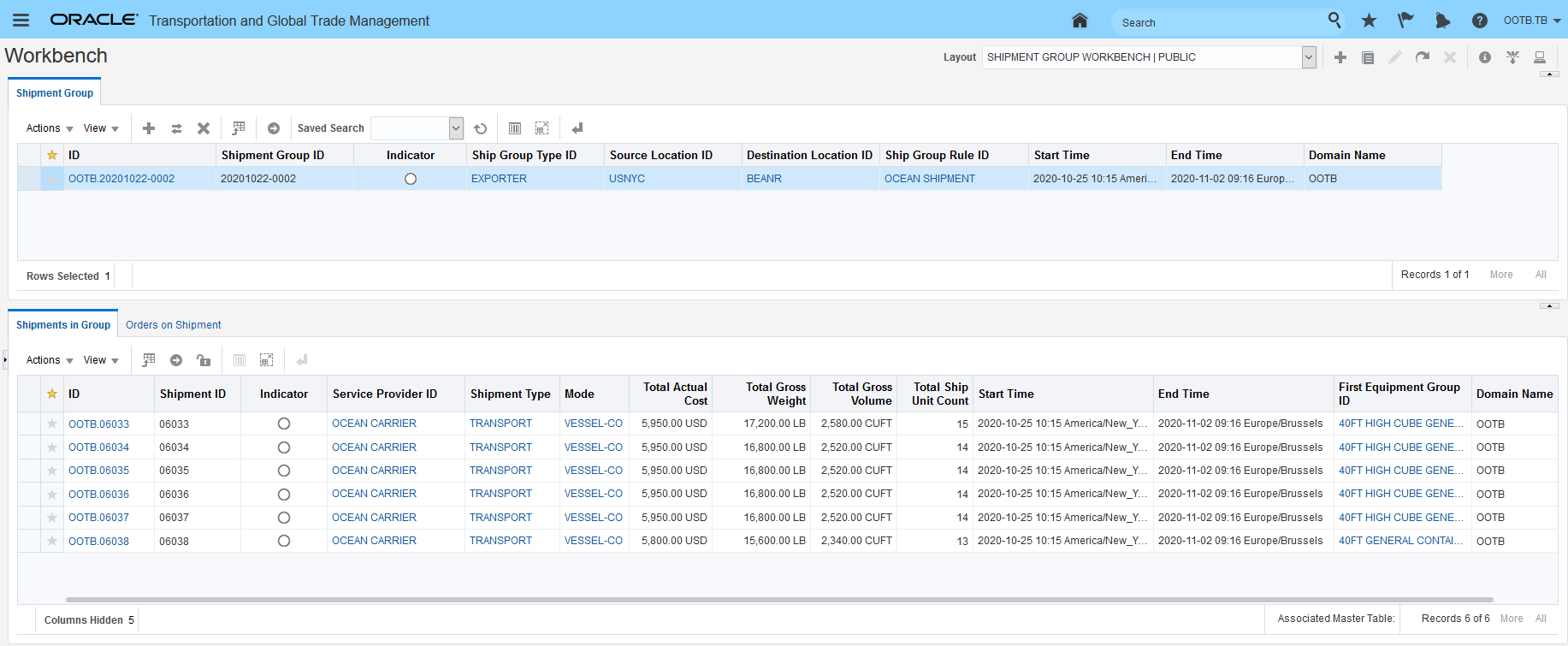This screenshot has width=1568, height=646.
Task: Open Actions menu in Shipments in Group
Action: tap(49, 360)
